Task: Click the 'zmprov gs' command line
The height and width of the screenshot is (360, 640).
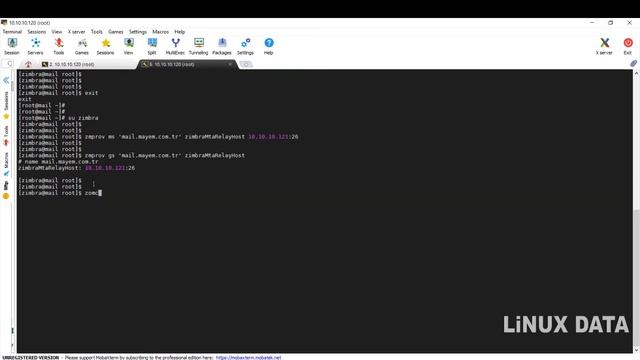Action: click(131, 156)
